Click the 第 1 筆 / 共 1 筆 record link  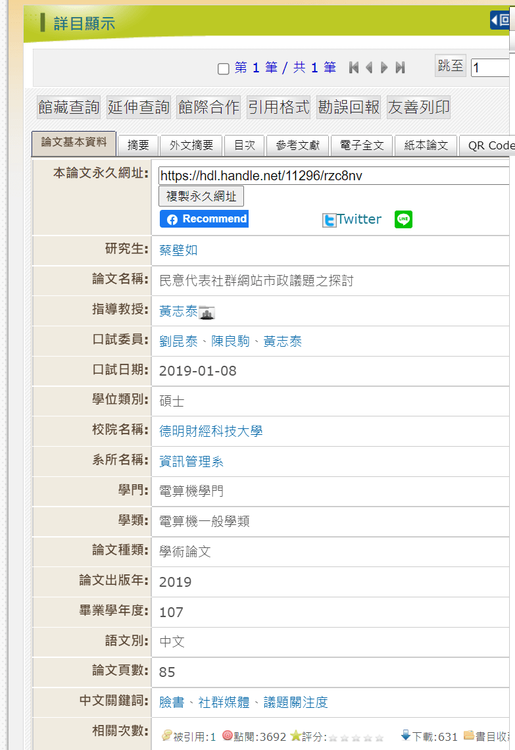(x=285, y=67)
